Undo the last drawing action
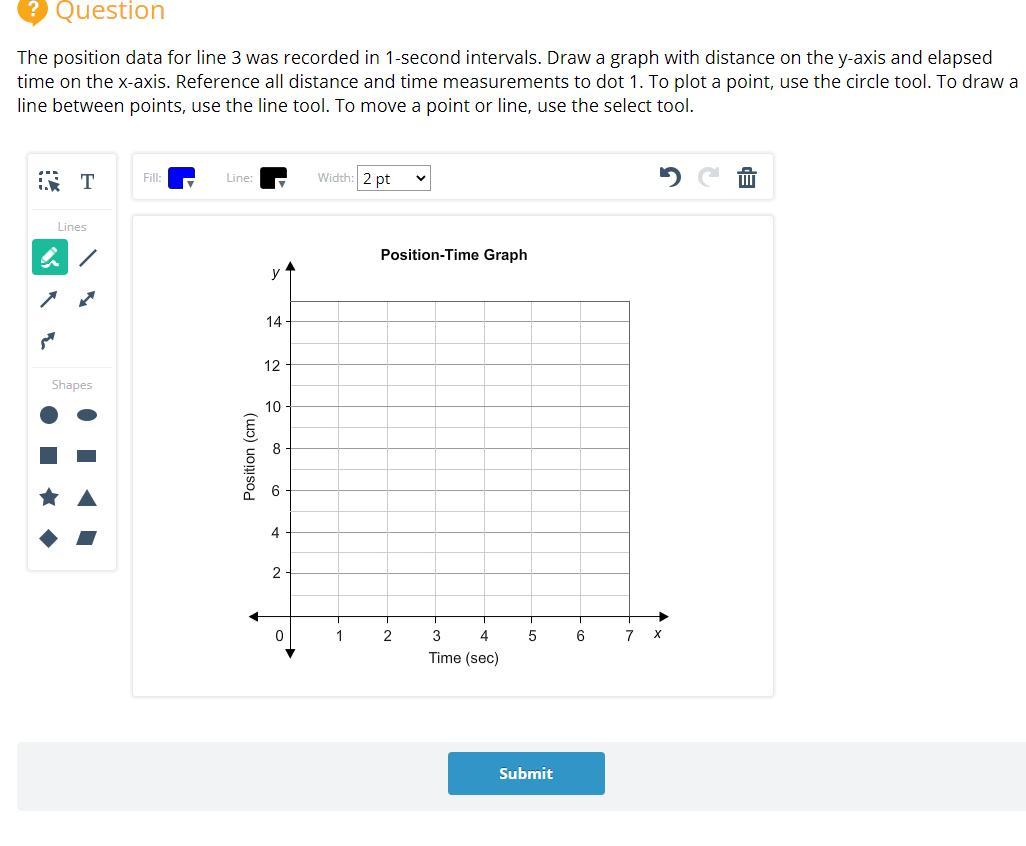1026x846 pixels. pyautogui.click(x=670, y=177)
